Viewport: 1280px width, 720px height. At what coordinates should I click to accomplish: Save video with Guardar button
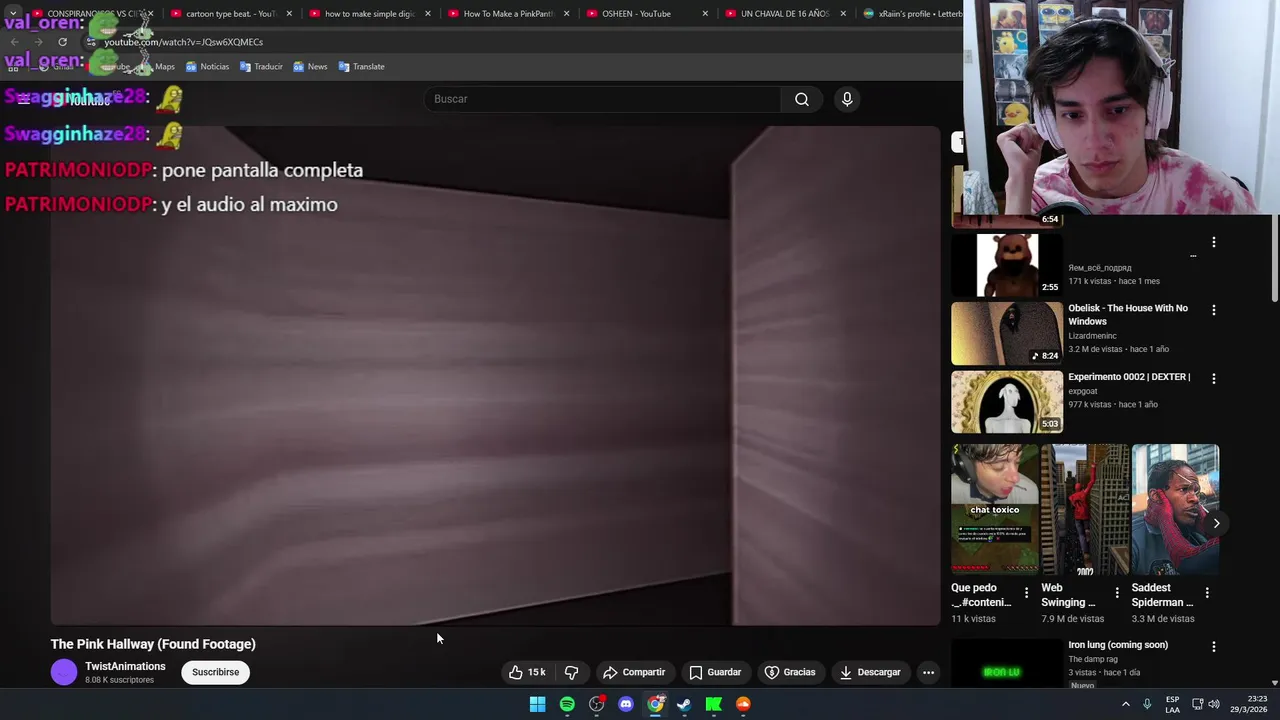point(715,672)
